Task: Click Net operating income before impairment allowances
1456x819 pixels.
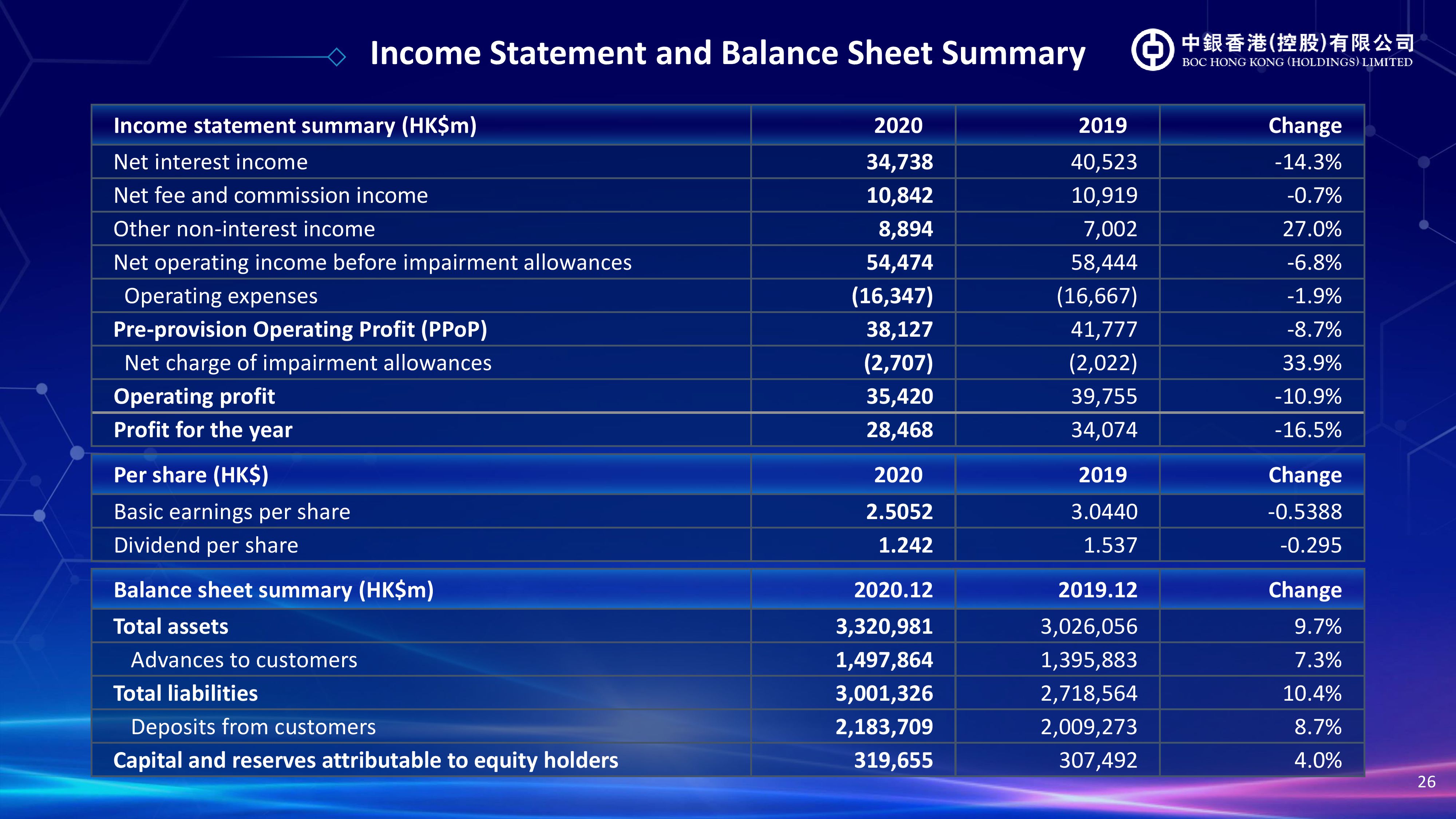Action: (x=372, y=263)
